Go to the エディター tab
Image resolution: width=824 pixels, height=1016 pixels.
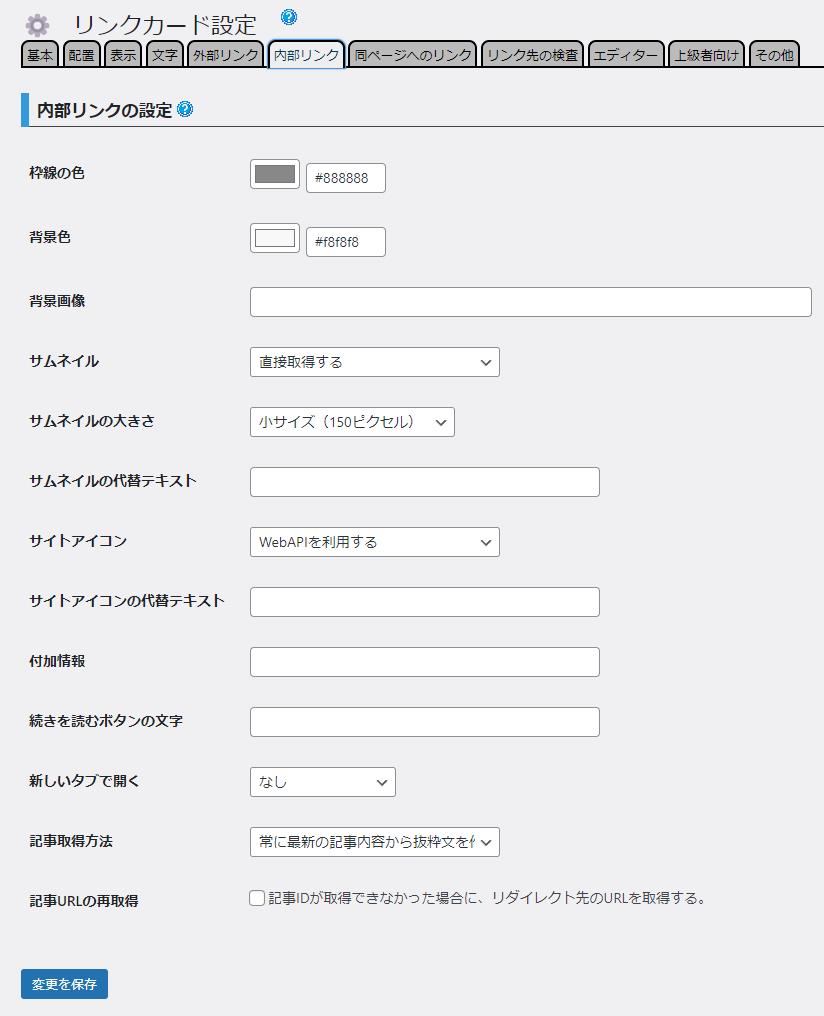pyautogui.click(x=625, y=55)
